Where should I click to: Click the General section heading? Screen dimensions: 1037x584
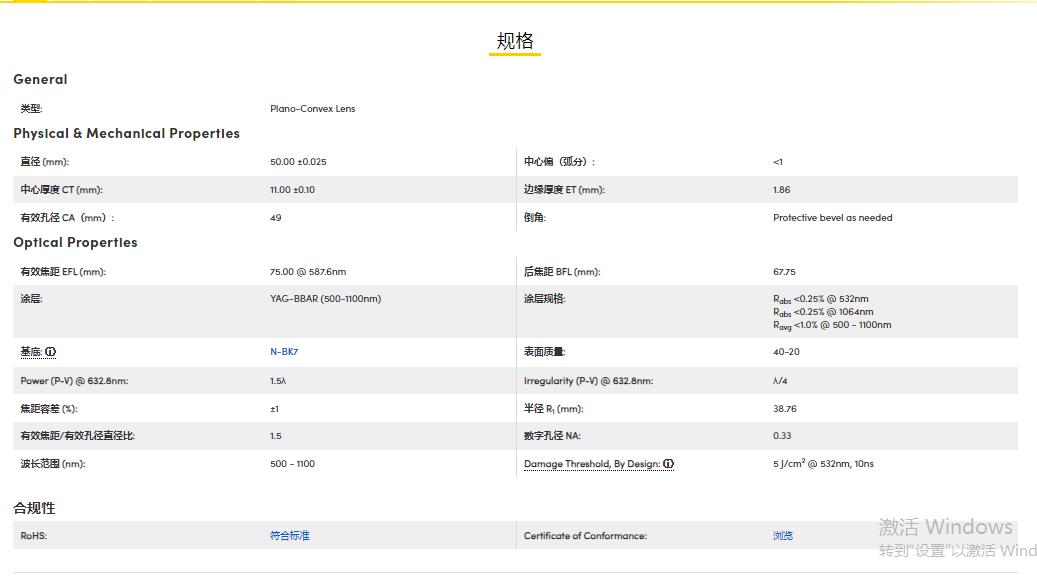coord(40,80)
